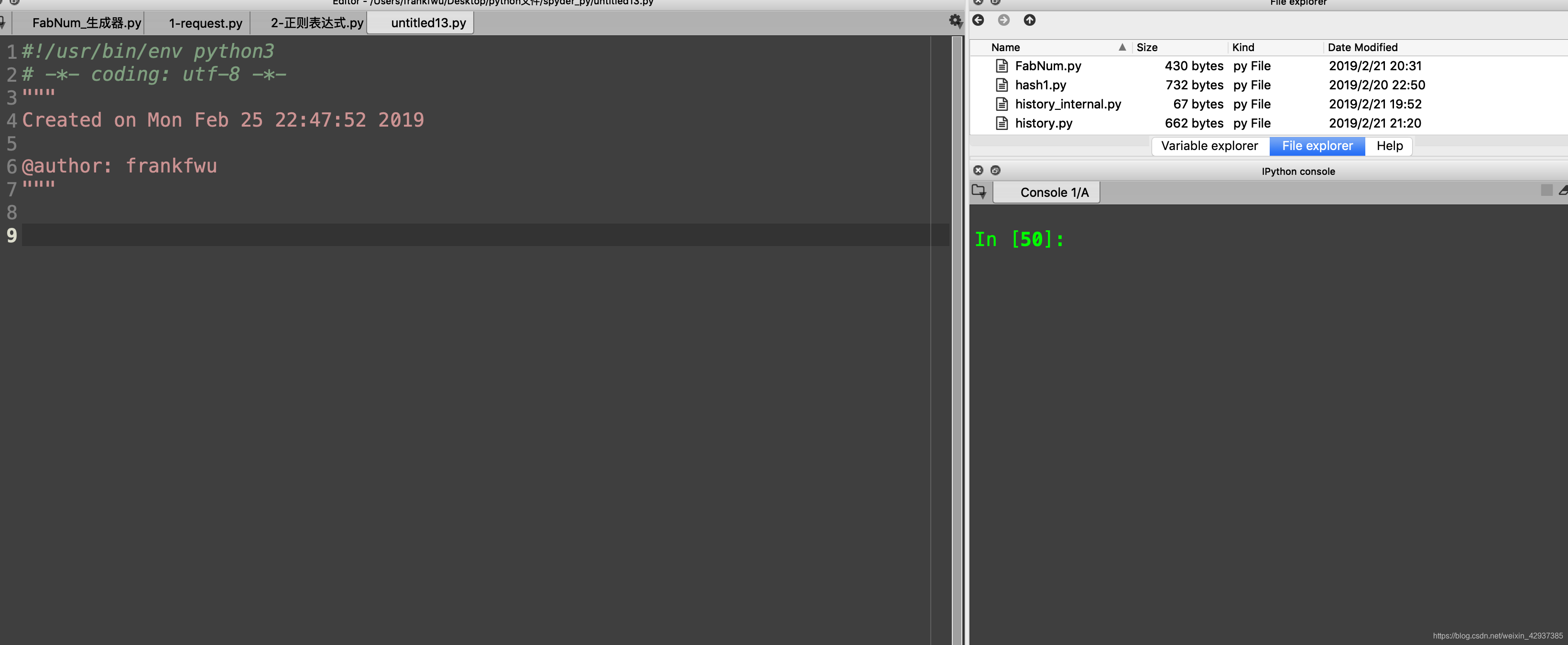Click line number 5 in gutter
Screen dimensions: 1568x645
[x=11, y=144]
